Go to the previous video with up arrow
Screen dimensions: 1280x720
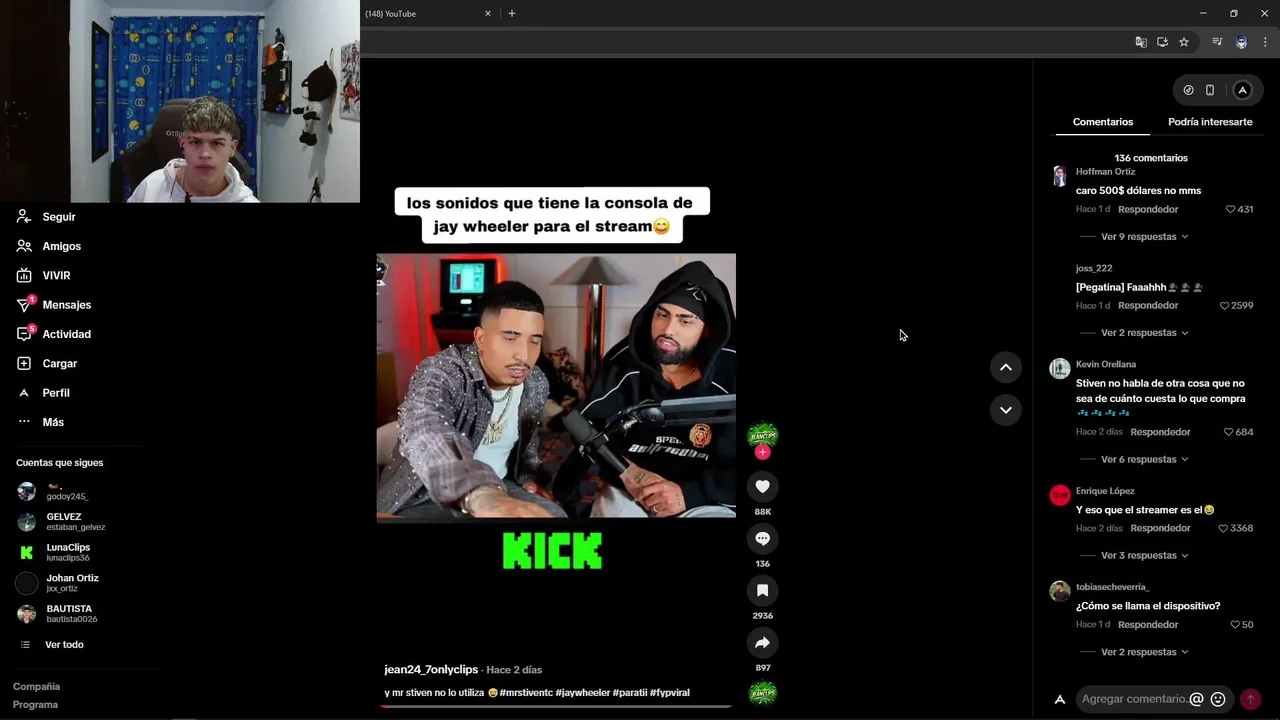[1006, 367]
